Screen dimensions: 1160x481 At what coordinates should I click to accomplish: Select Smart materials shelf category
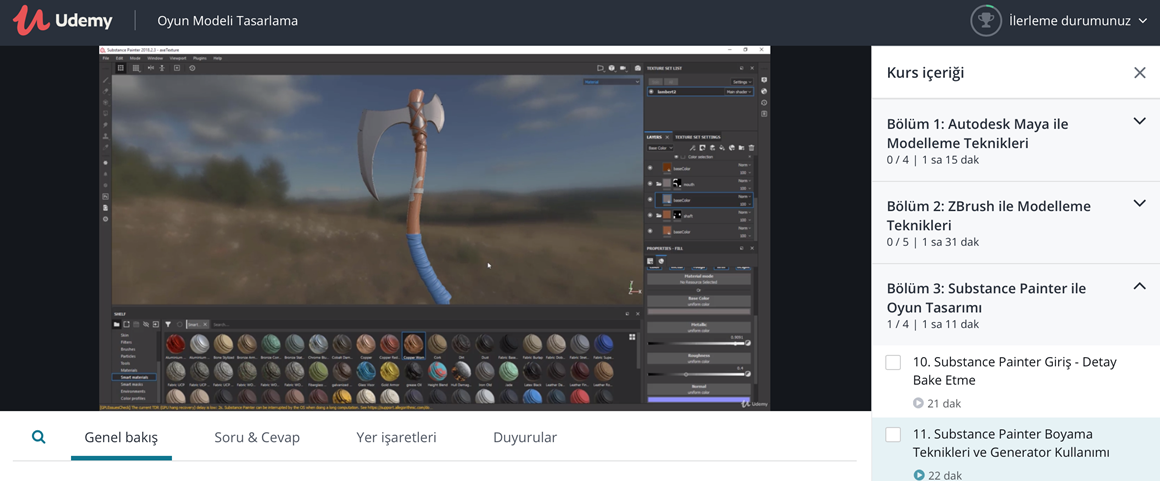click(x=135, y=377)
